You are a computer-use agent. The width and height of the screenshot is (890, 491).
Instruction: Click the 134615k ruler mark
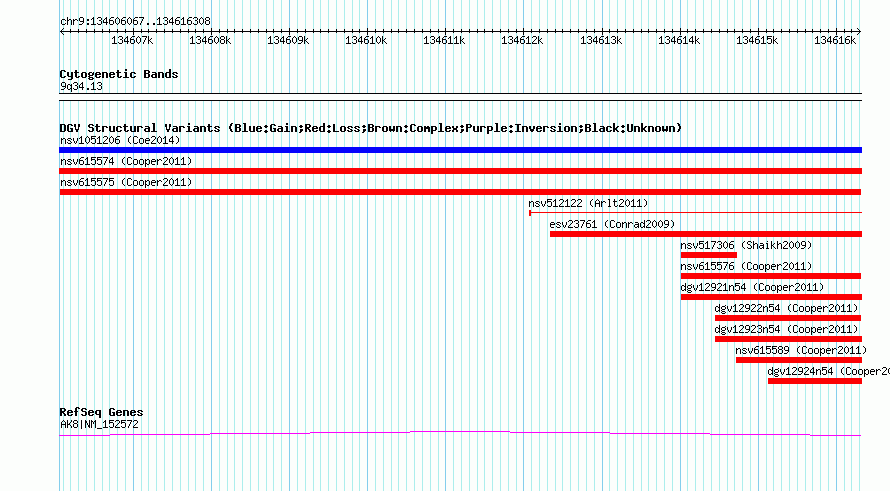tap(757, 40)
